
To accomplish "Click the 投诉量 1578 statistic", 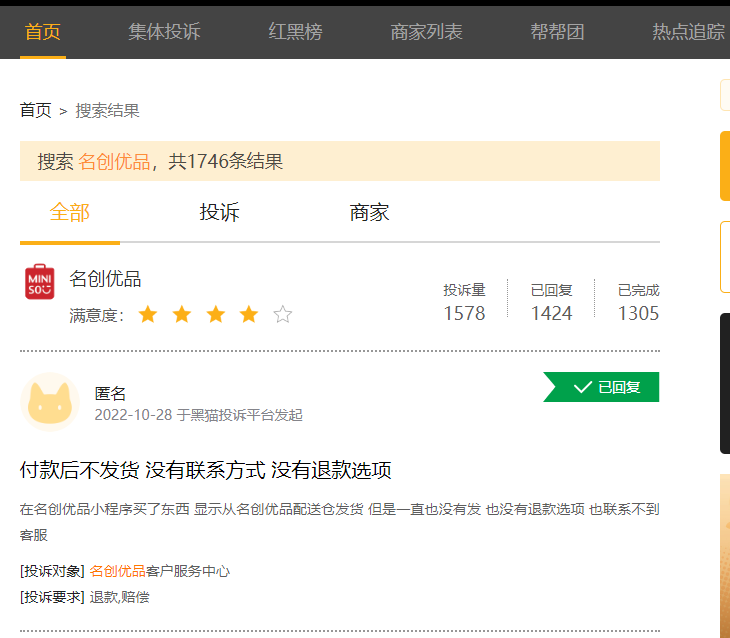I will point(464,303).
